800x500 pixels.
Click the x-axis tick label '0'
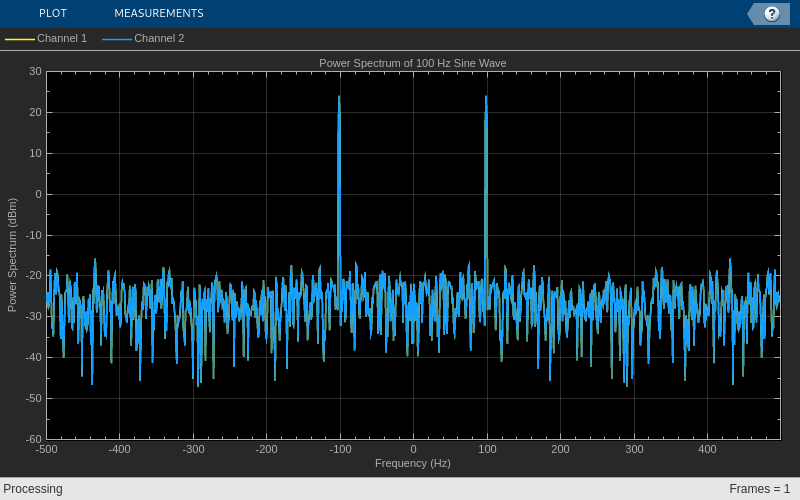coord(413,449)
